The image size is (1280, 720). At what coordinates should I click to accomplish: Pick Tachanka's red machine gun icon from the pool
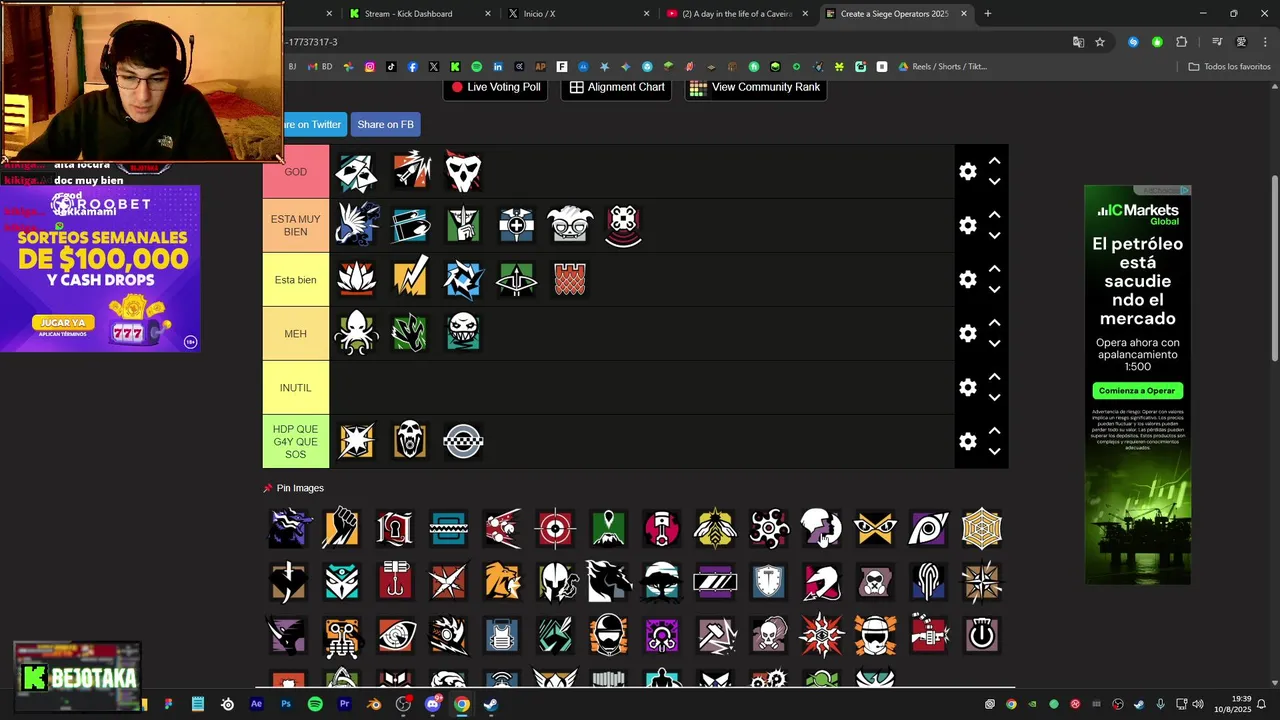pyautogui.click(x=929, y=635)
